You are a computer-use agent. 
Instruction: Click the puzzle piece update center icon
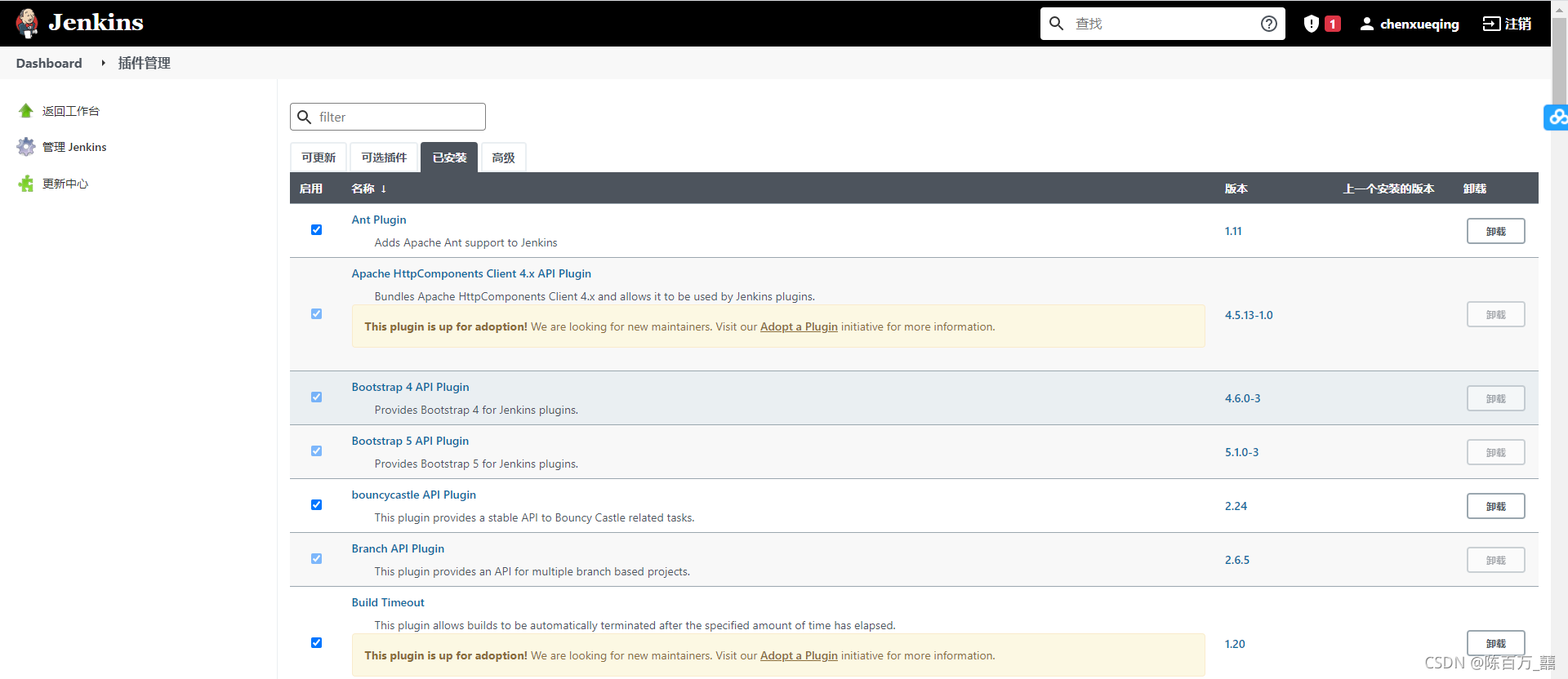[26, 184]
